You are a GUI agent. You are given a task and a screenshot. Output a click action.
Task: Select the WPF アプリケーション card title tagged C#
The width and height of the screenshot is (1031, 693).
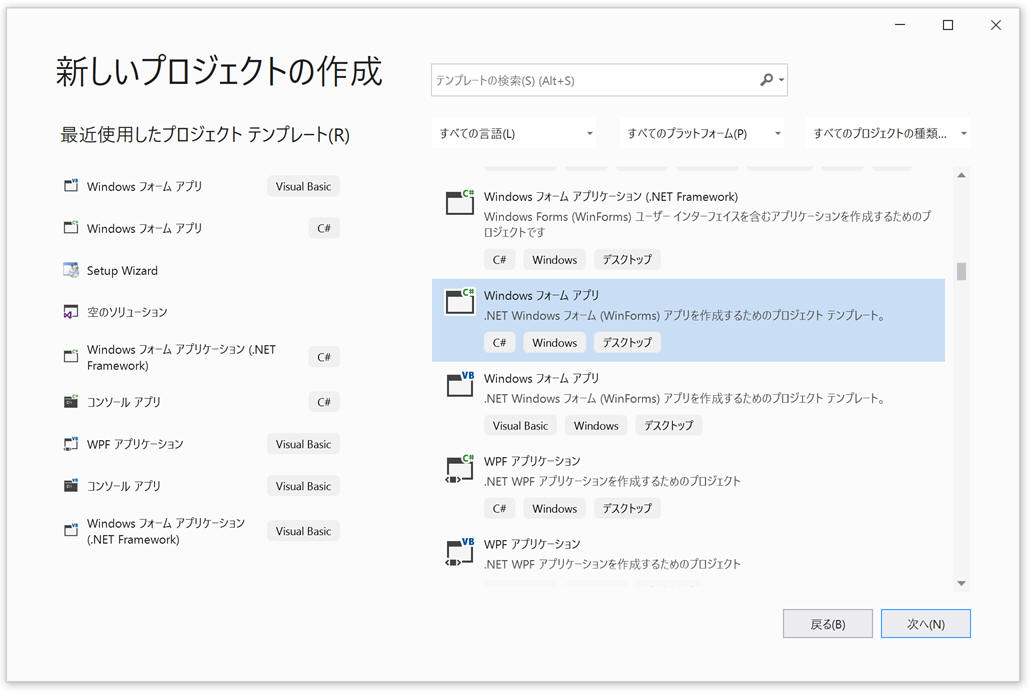[532, 461]
